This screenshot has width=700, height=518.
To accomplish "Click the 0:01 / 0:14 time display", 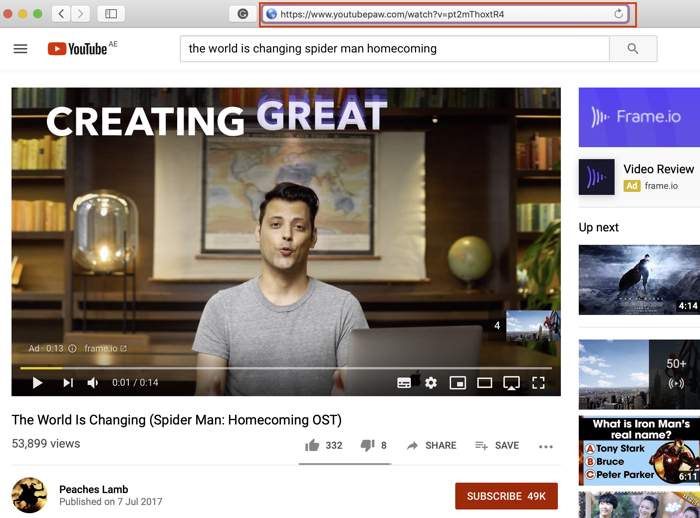I will pyautogui.click(x=135, y=383).
